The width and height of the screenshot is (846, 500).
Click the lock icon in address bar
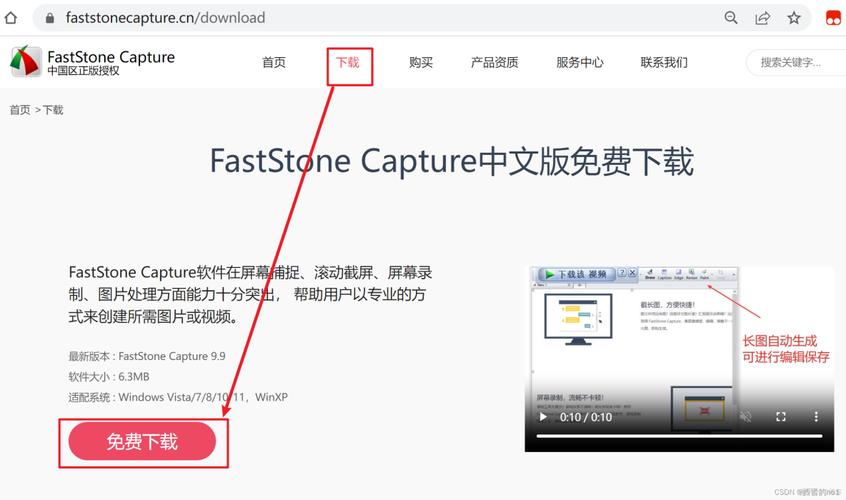click(50, 18)
